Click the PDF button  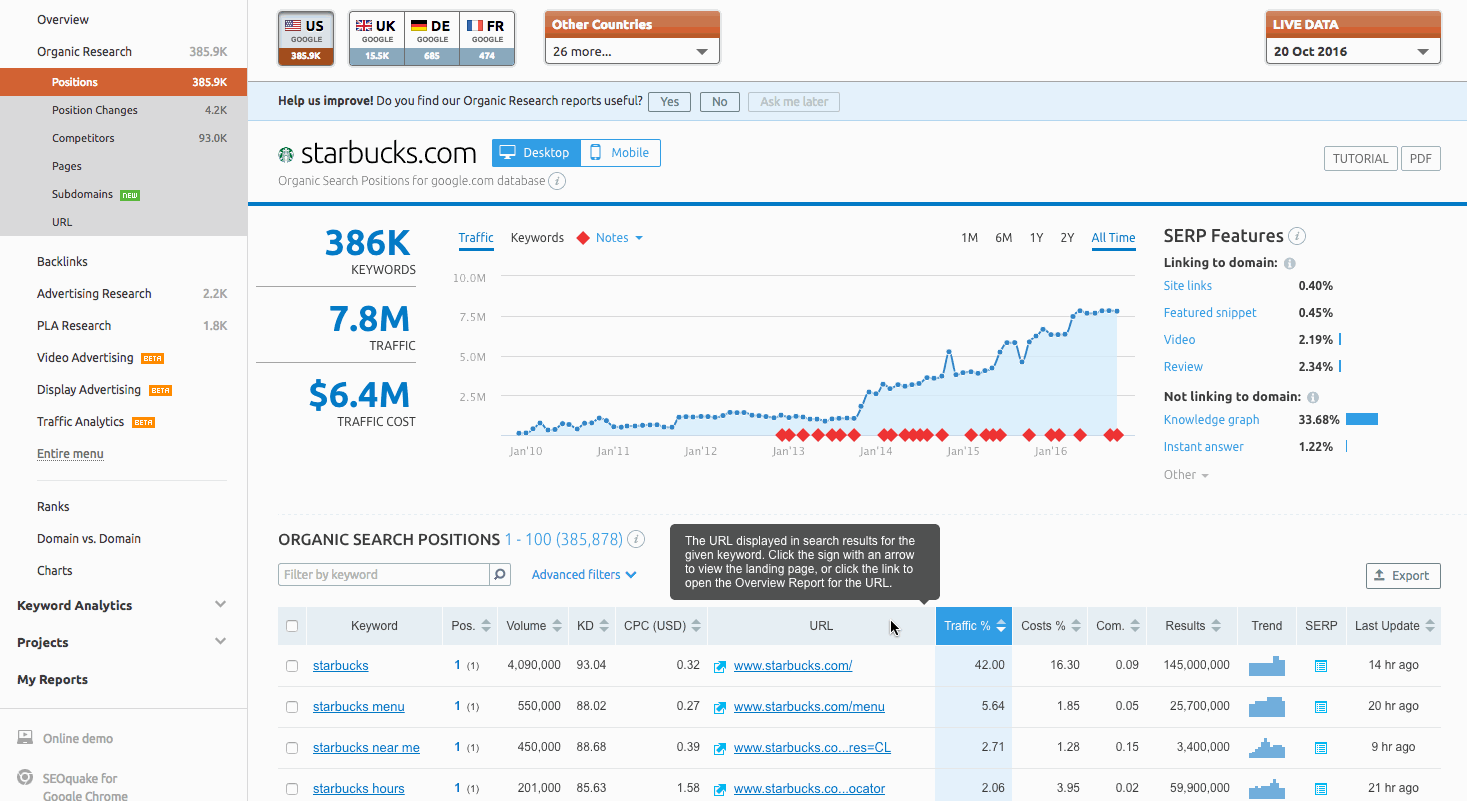(x=1421, y=158)
